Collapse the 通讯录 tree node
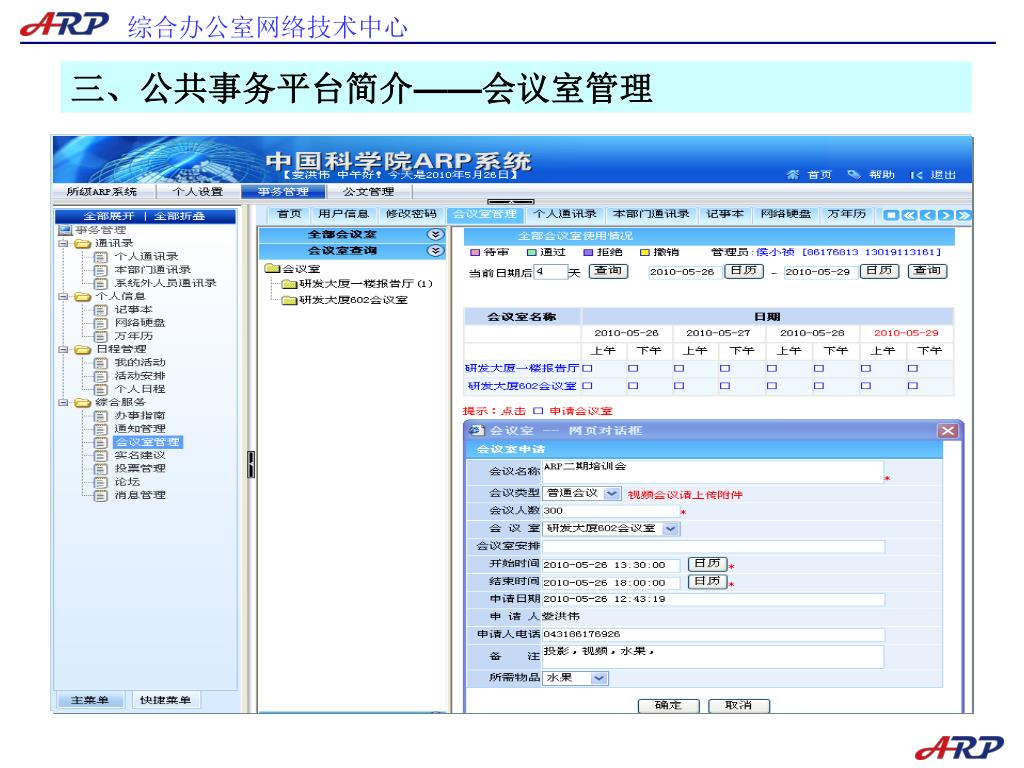 tap(63, 244)
